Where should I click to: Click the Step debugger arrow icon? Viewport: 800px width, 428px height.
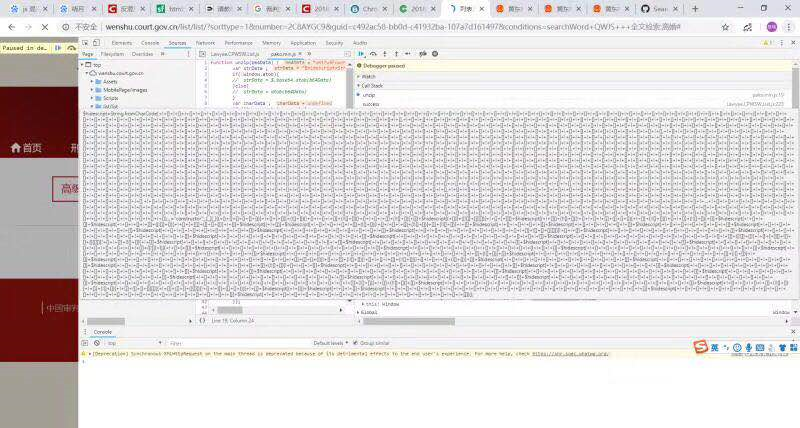pyautogui.click(x=408, y=54)
